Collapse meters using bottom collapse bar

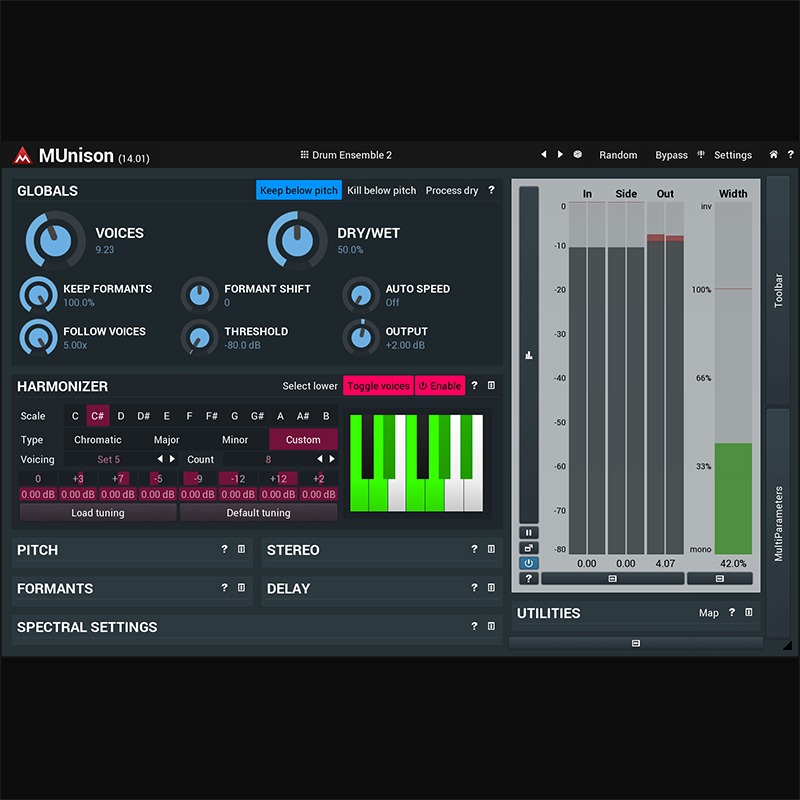click(613, 579)
